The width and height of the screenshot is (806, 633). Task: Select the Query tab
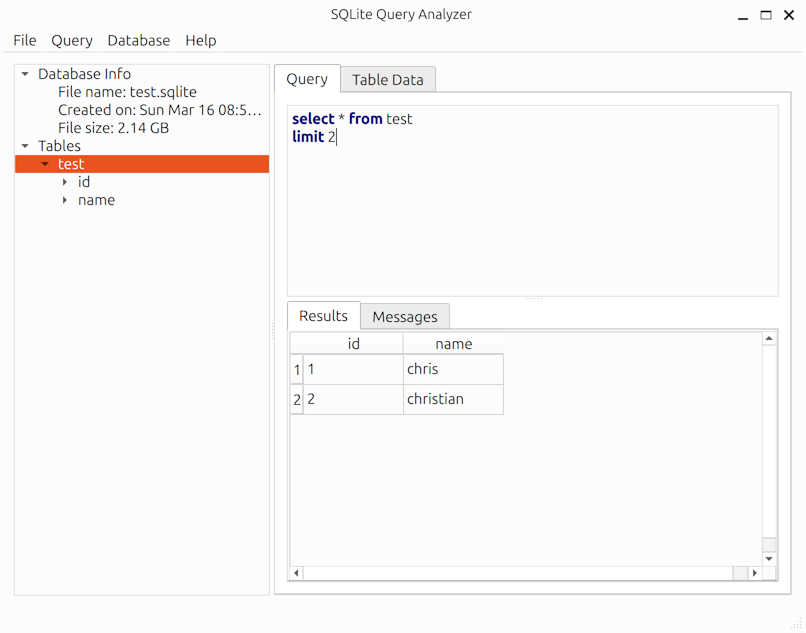tap(307, 79)
